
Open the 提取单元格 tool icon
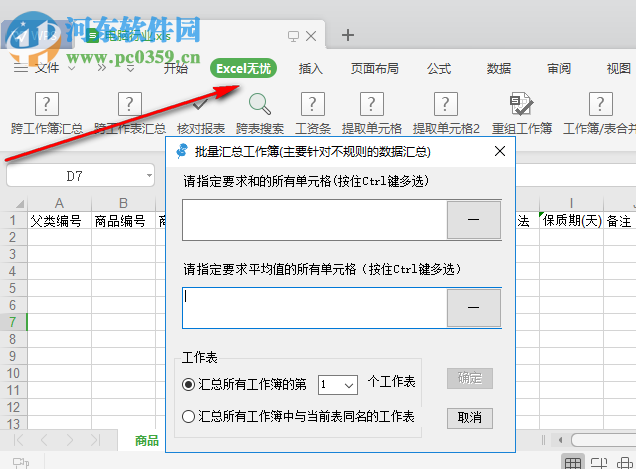pos(372,104)
